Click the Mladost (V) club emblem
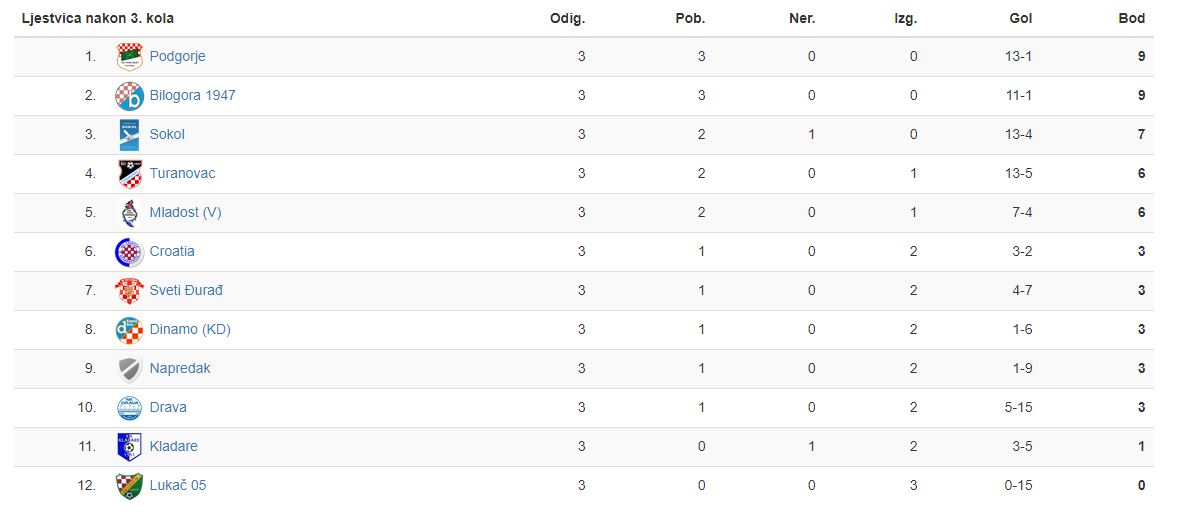The image size is (1184, 512). pyautogui.click(x=129, y=213)
